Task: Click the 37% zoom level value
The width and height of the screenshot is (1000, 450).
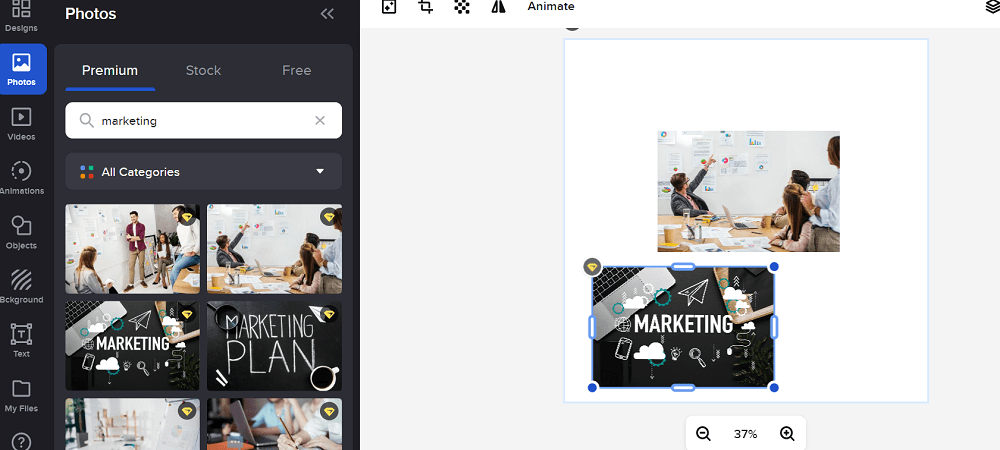Action: (745, 434)
